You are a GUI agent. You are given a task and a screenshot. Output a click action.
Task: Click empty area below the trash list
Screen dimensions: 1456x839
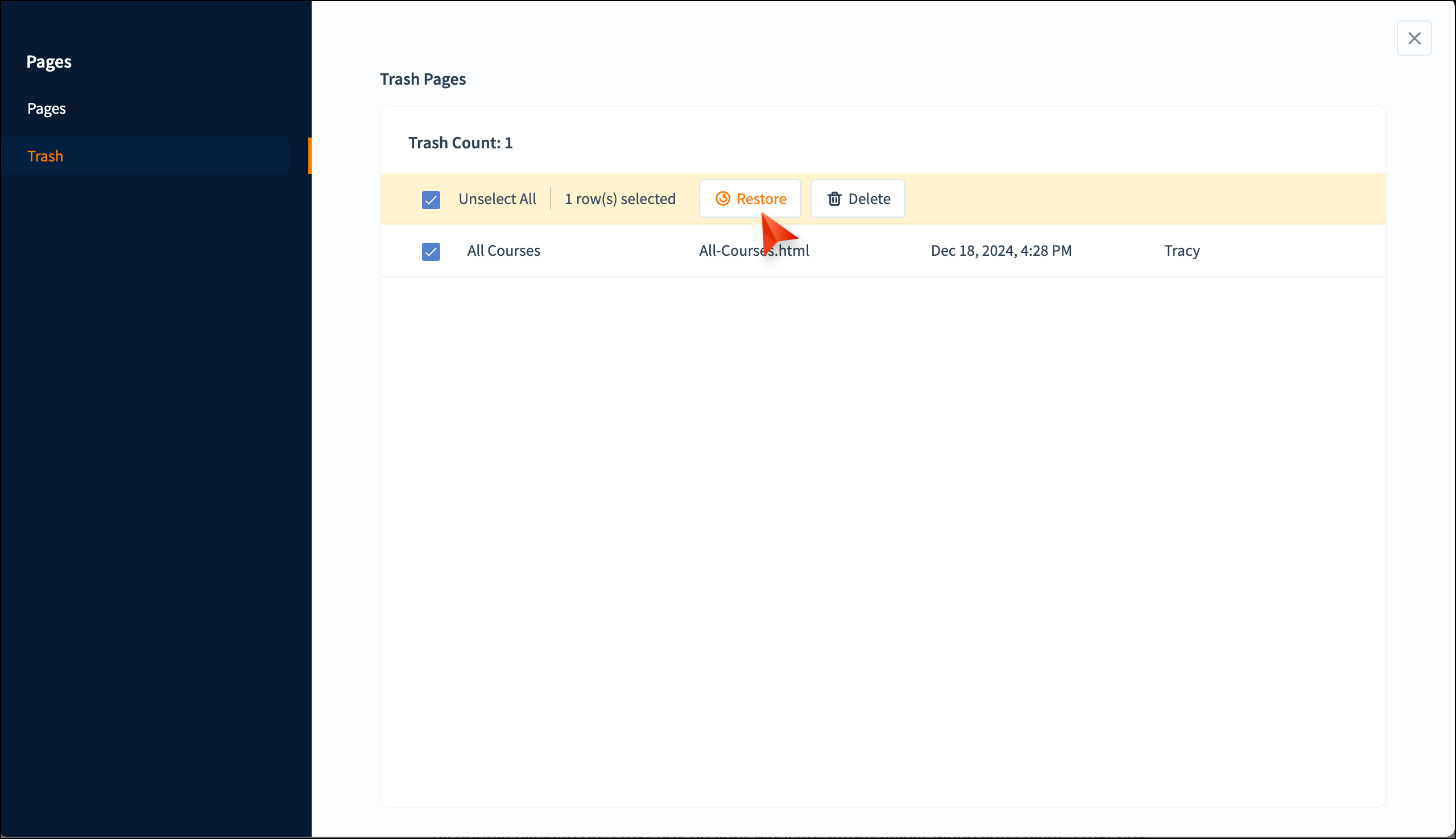tap(882, 518)
